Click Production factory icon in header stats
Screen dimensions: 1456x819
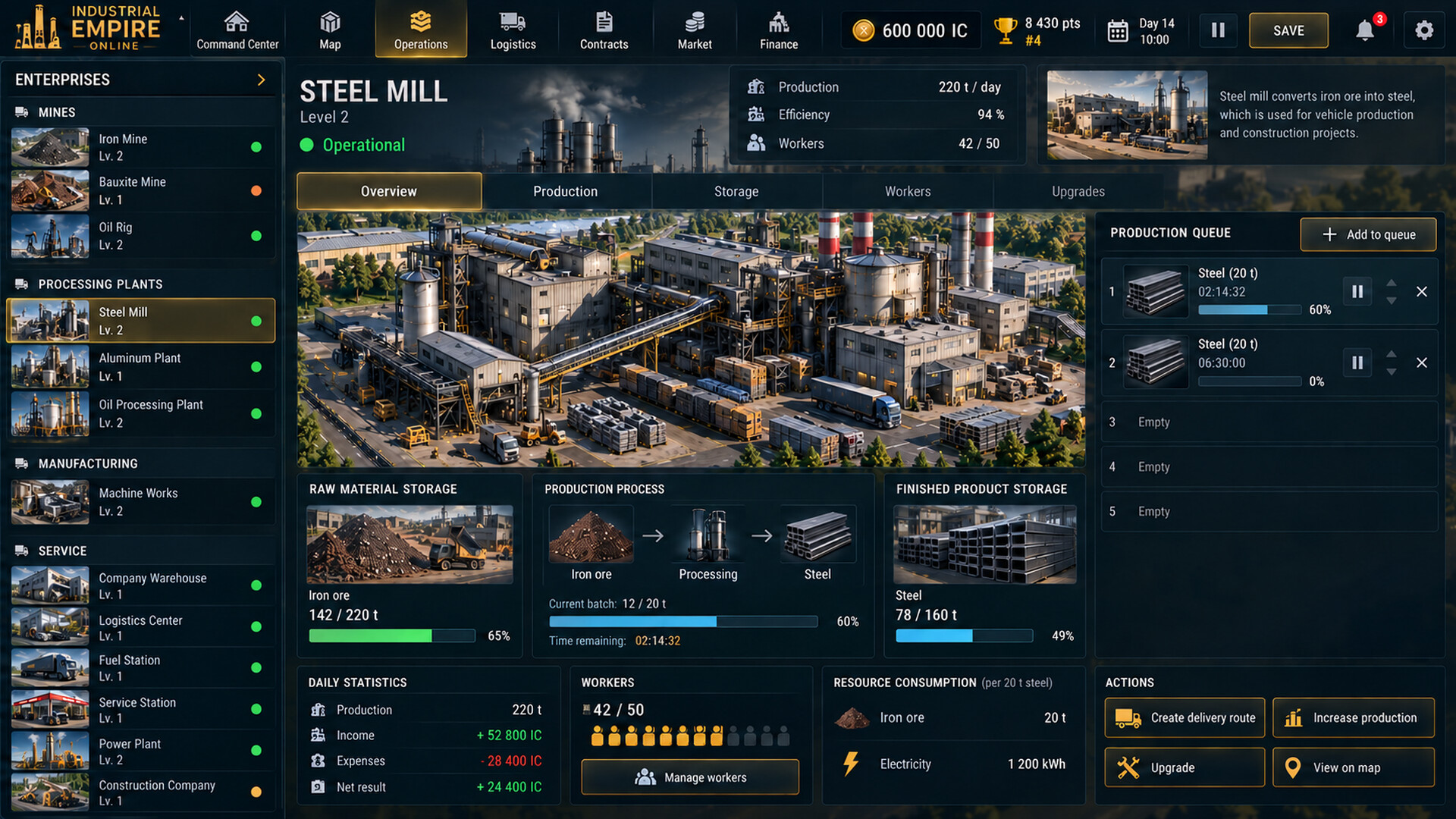(756, 86)
